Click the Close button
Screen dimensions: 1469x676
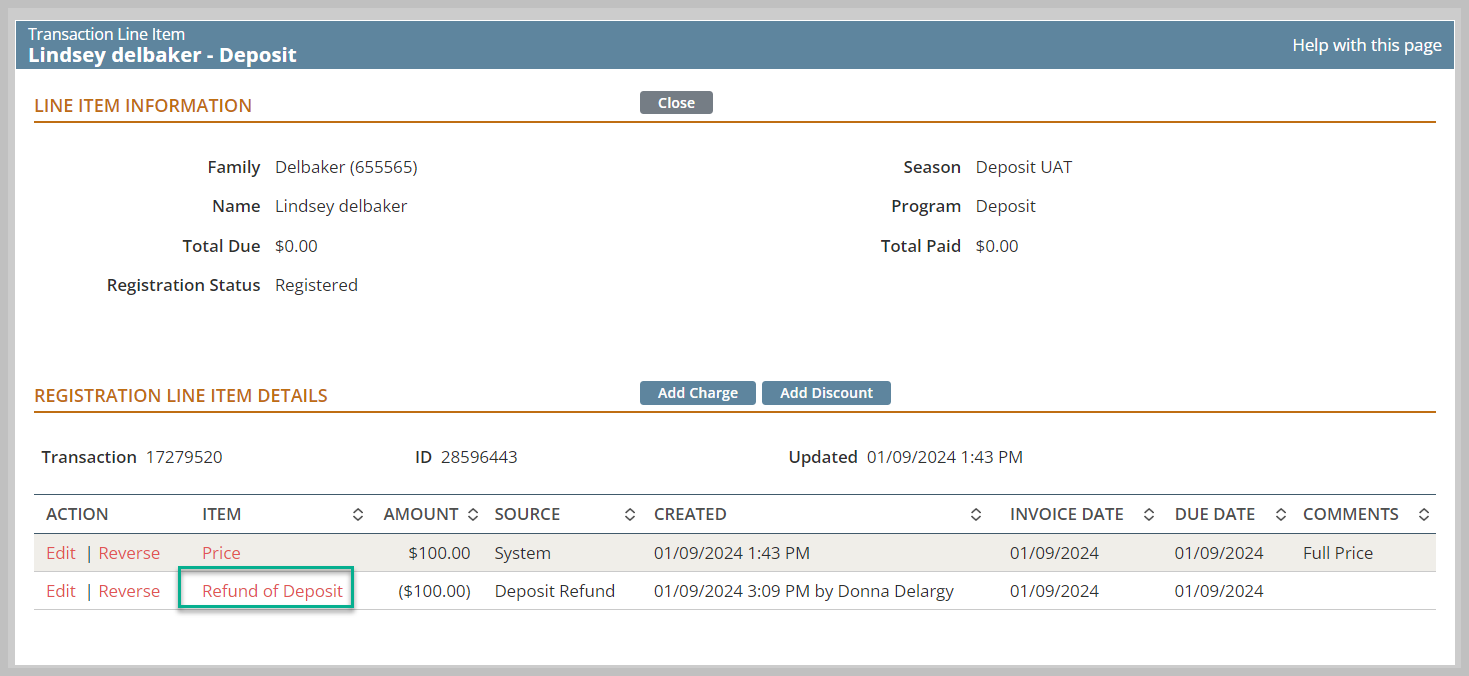[676, 103]
